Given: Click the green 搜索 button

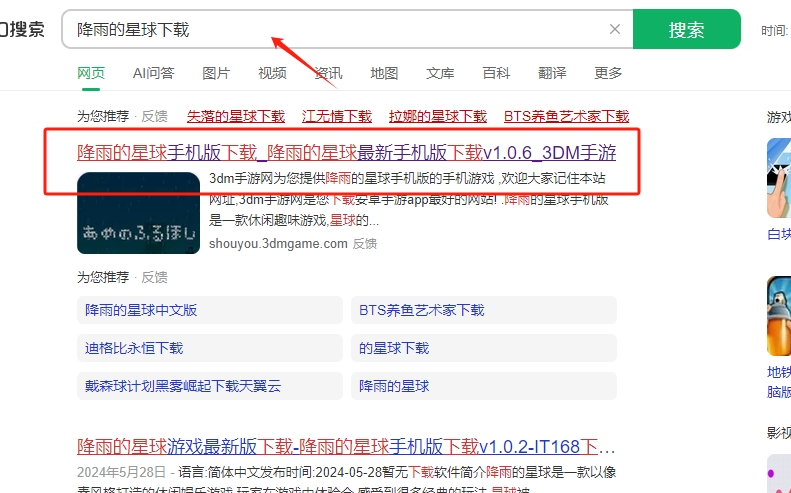Looking at the screenshot, I should (687, 29).
